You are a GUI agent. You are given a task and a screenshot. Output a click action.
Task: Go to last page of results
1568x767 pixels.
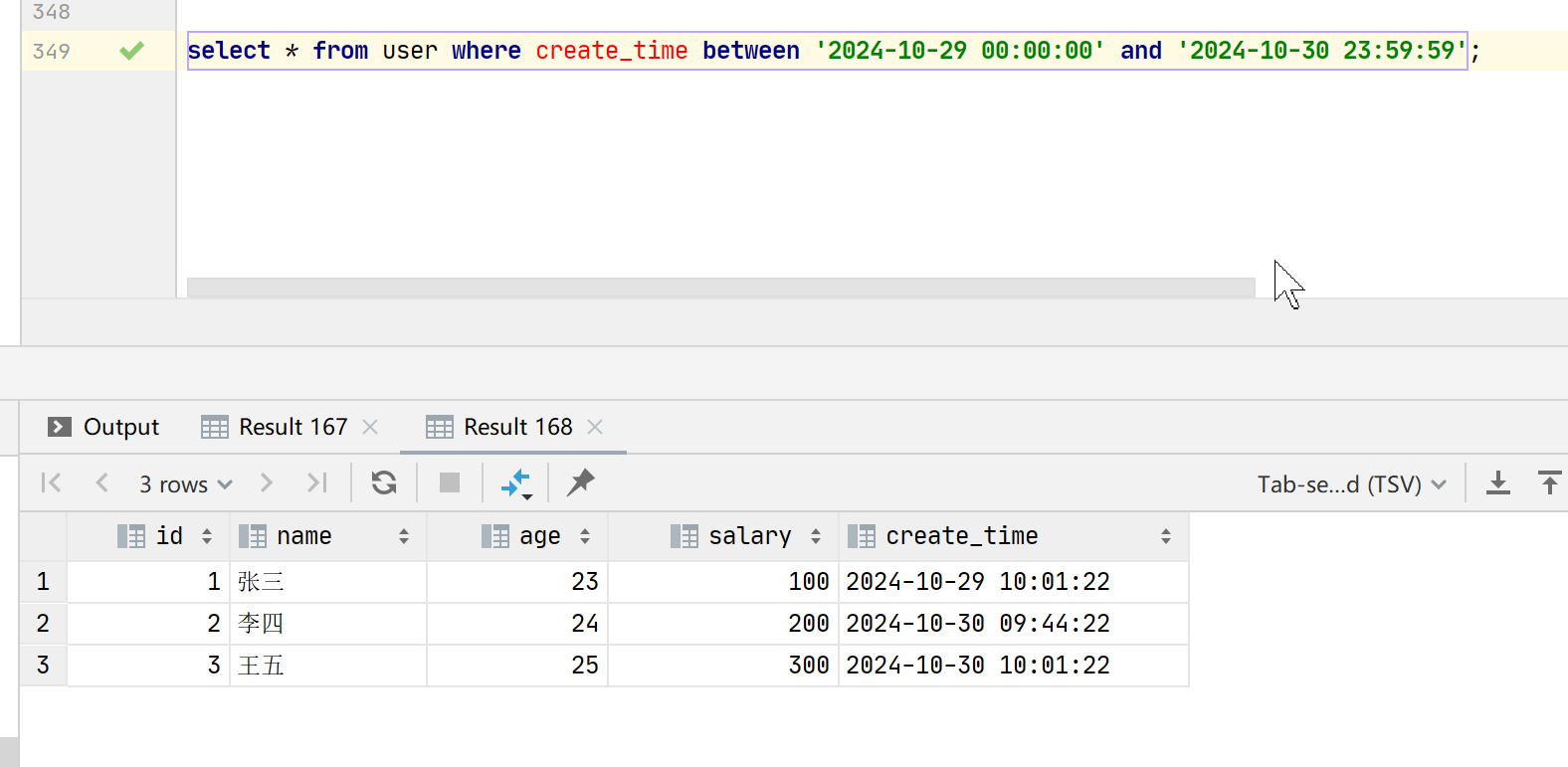[316, 483]
